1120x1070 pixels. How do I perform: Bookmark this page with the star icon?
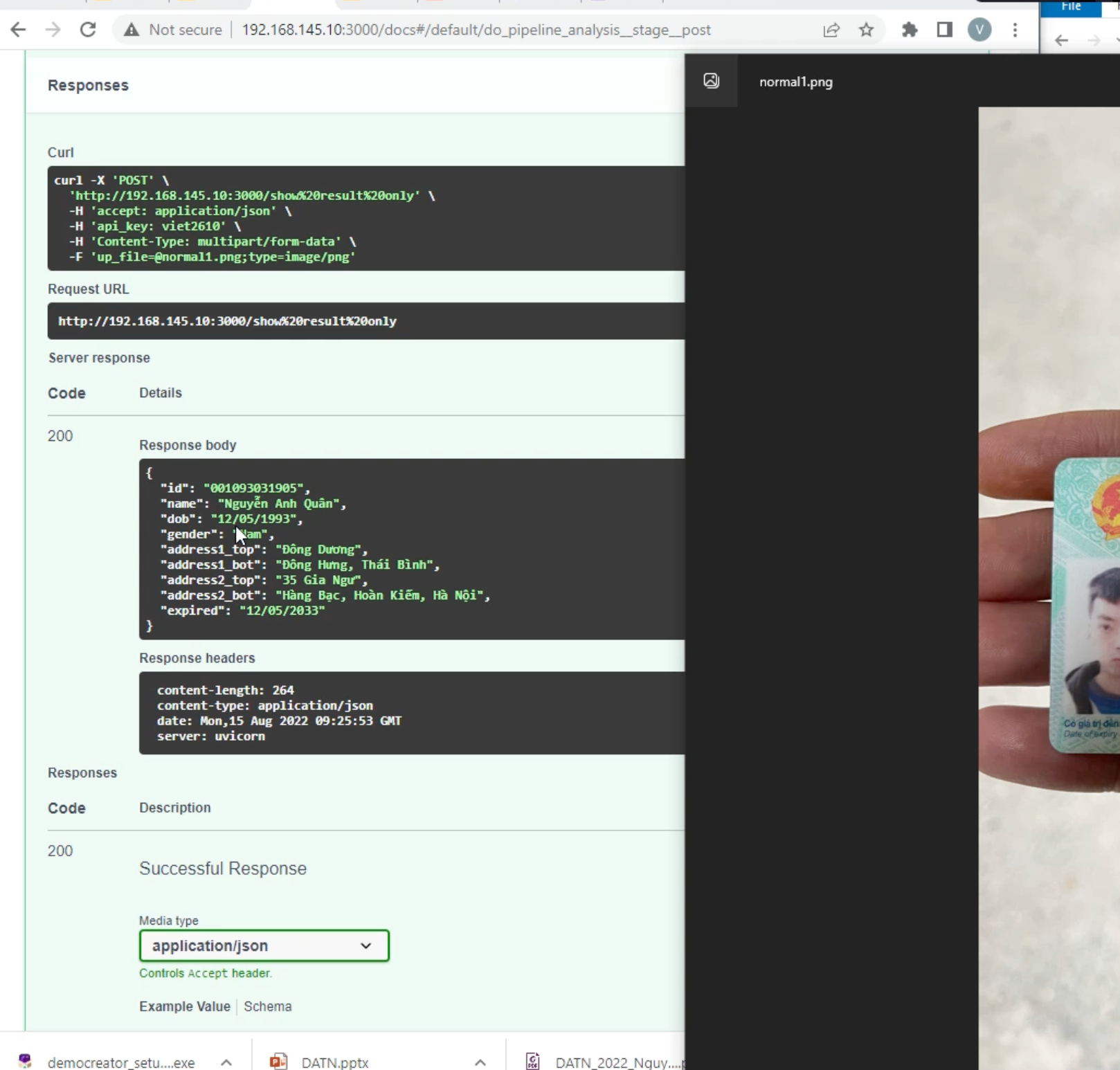pos(866,30)
